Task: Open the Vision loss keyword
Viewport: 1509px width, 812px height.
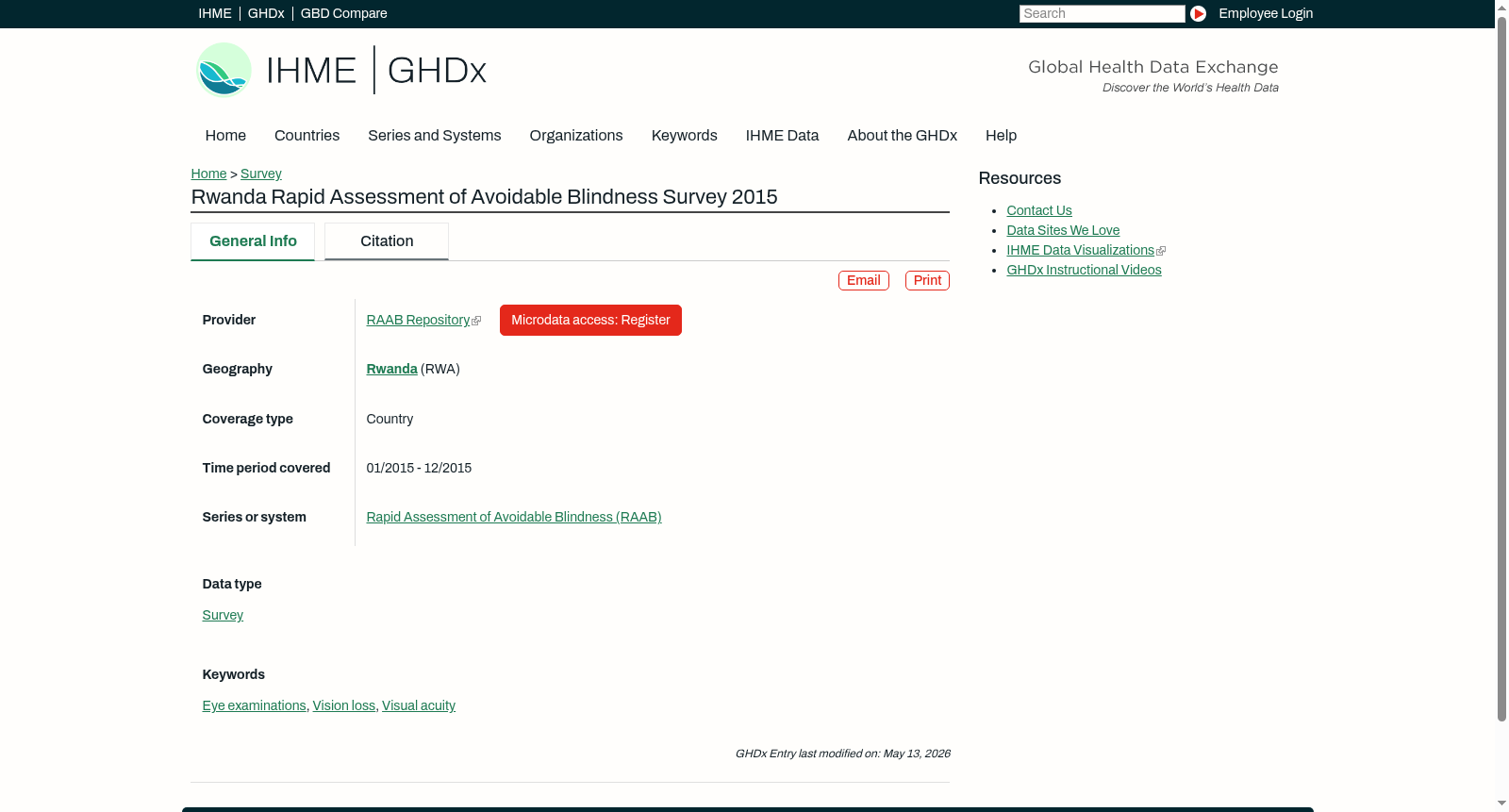Action: coord(344,705)
